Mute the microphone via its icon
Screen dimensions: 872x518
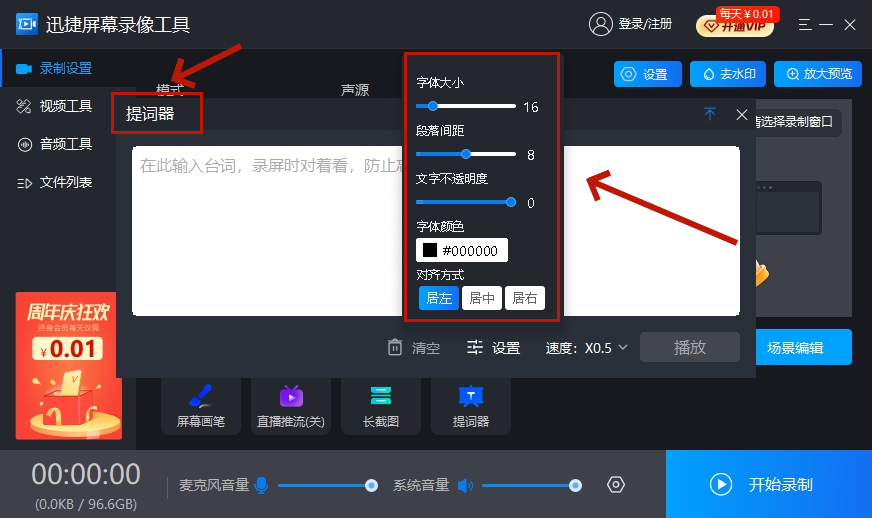point(261,485)
